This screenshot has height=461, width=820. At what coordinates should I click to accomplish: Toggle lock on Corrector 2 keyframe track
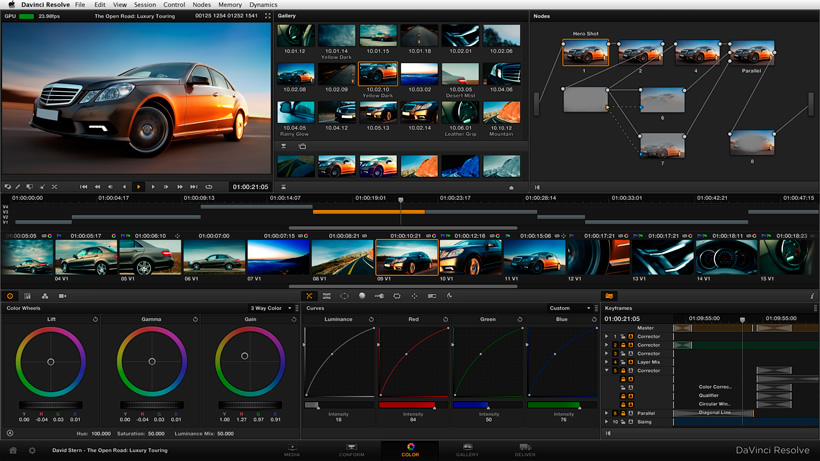(x=622, y=345)
